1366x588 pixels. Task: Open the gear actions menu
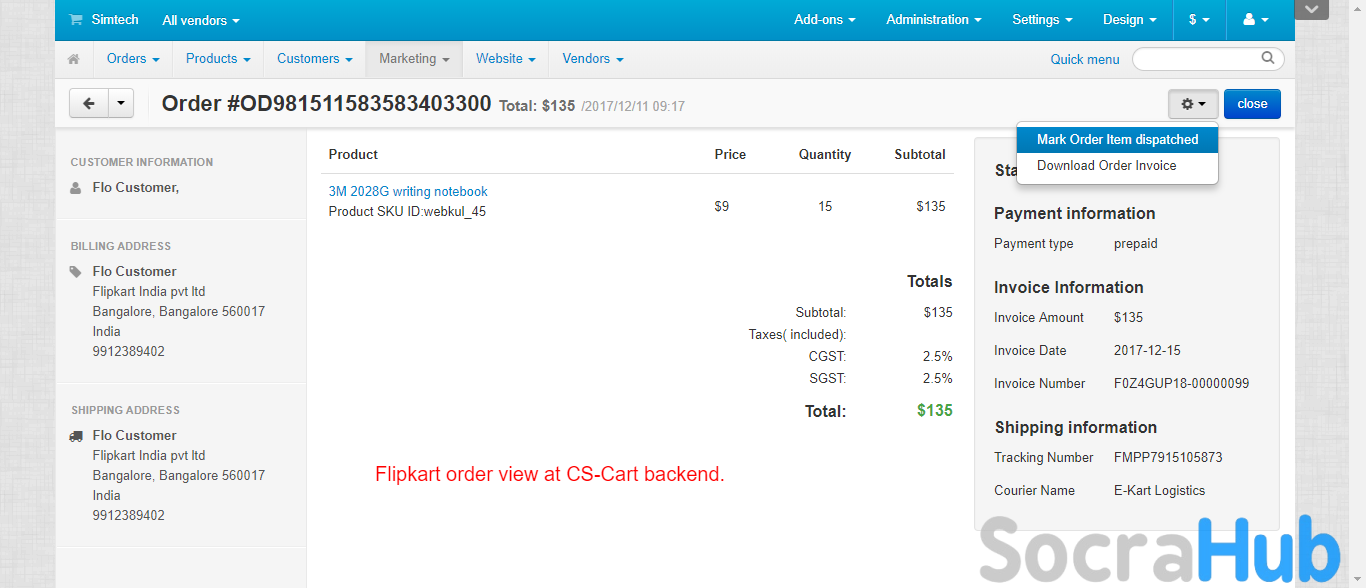click(x=1193, y=104)
